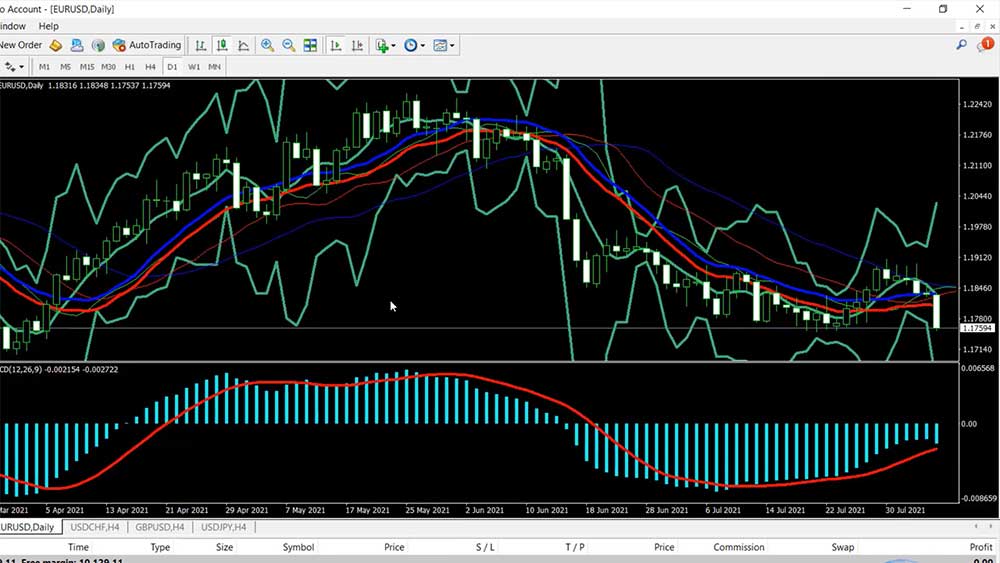Open MetaEditor with the yellow book icon
The image size is (1000, 563).
56,45
